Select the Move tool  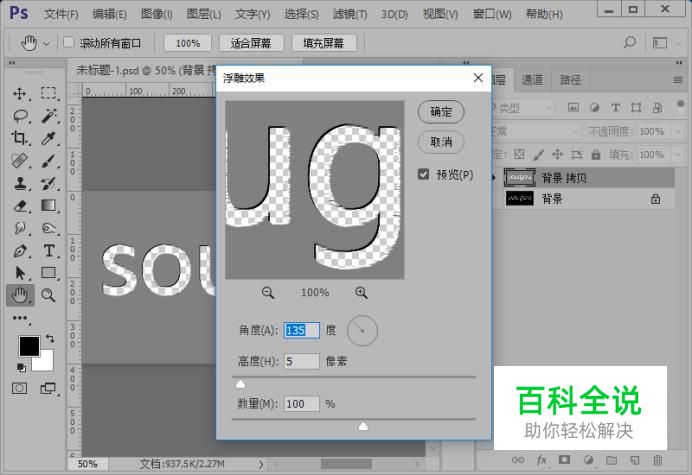click(x=19, y=94)
